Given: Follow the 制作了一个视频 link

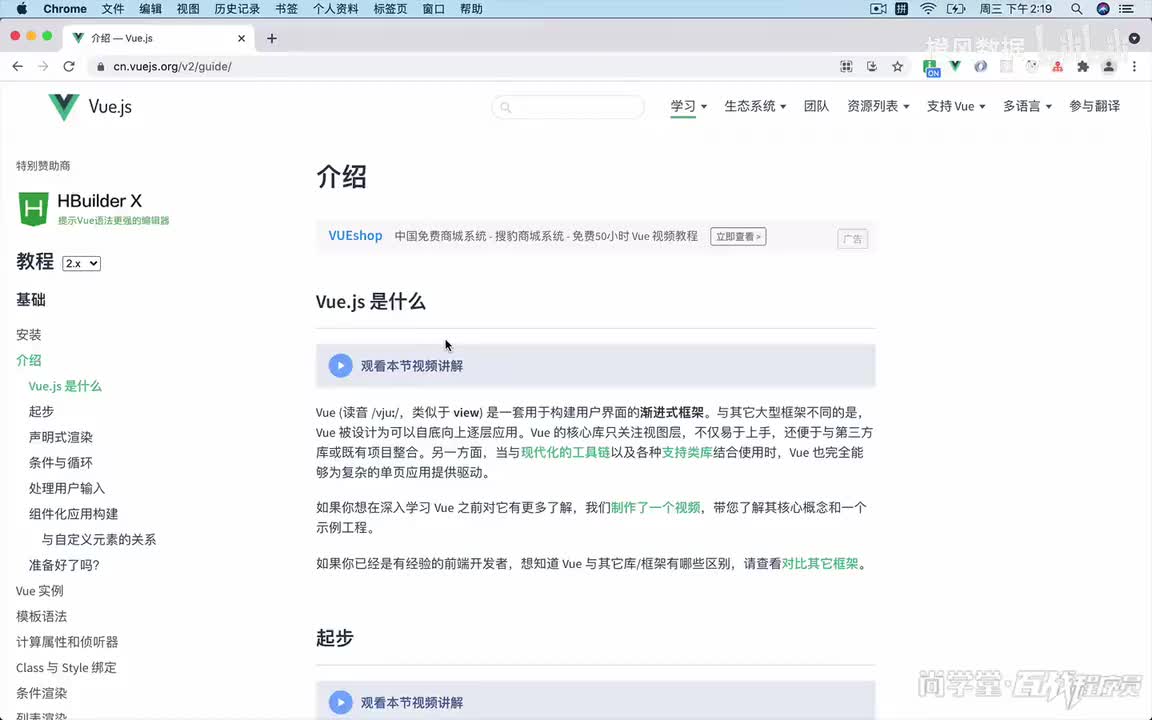Looking at the screenshot, I should point(656,508).
